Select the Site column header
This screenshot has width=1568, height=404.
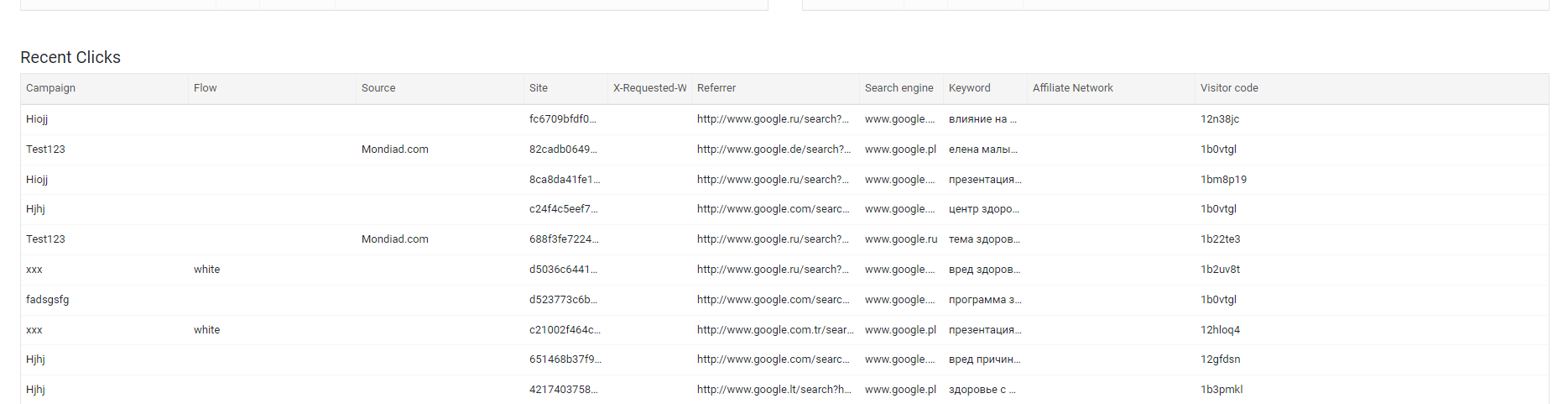(539, 88)
